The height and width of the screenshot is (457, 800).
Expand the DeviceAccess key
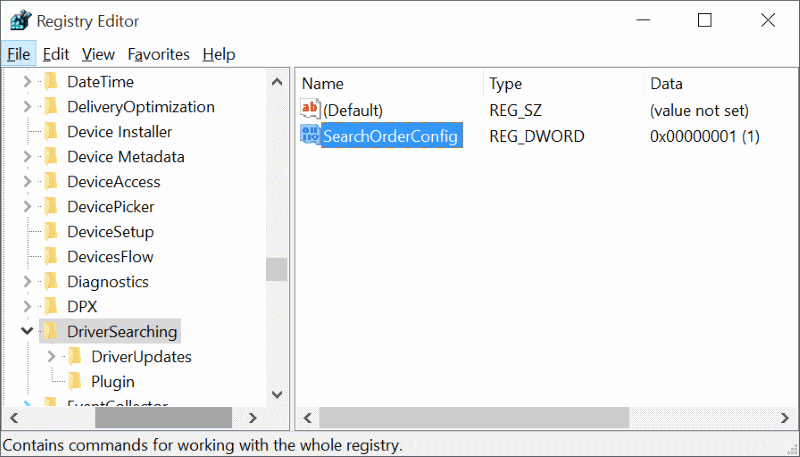click(27, 182)
